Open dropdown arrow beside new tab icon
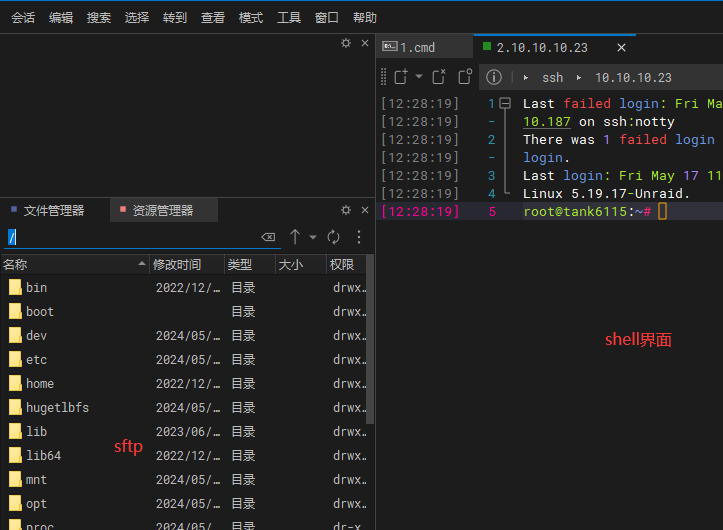 coord(419,77)
